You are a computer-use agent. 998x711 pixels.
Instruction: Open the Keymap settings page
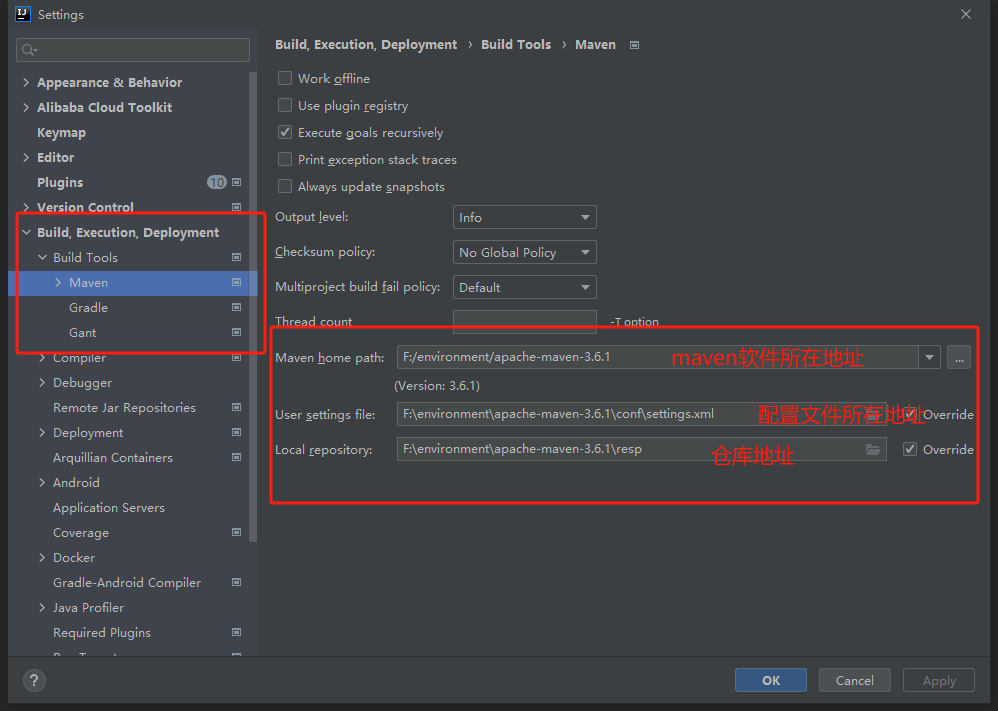coord(61,133)
